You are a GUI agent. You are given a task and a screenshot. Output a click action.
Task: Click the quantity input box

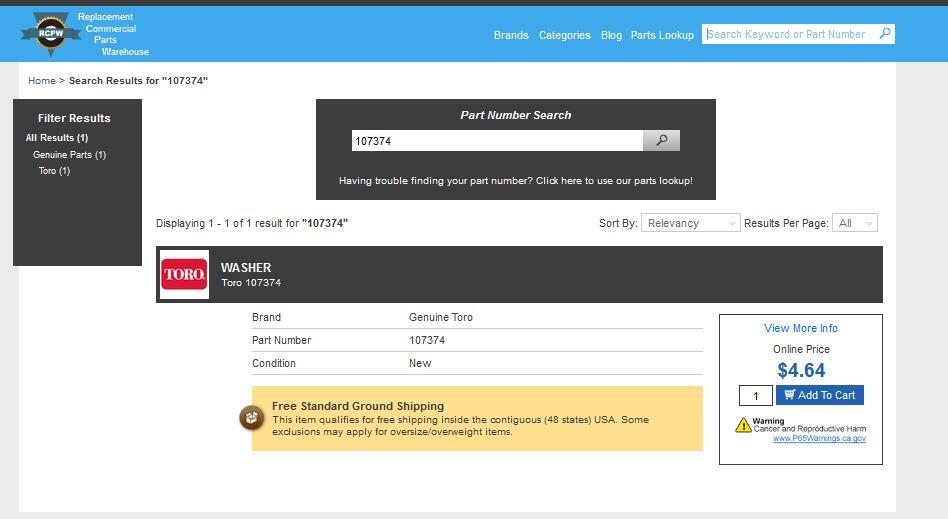tap(756, 396)
